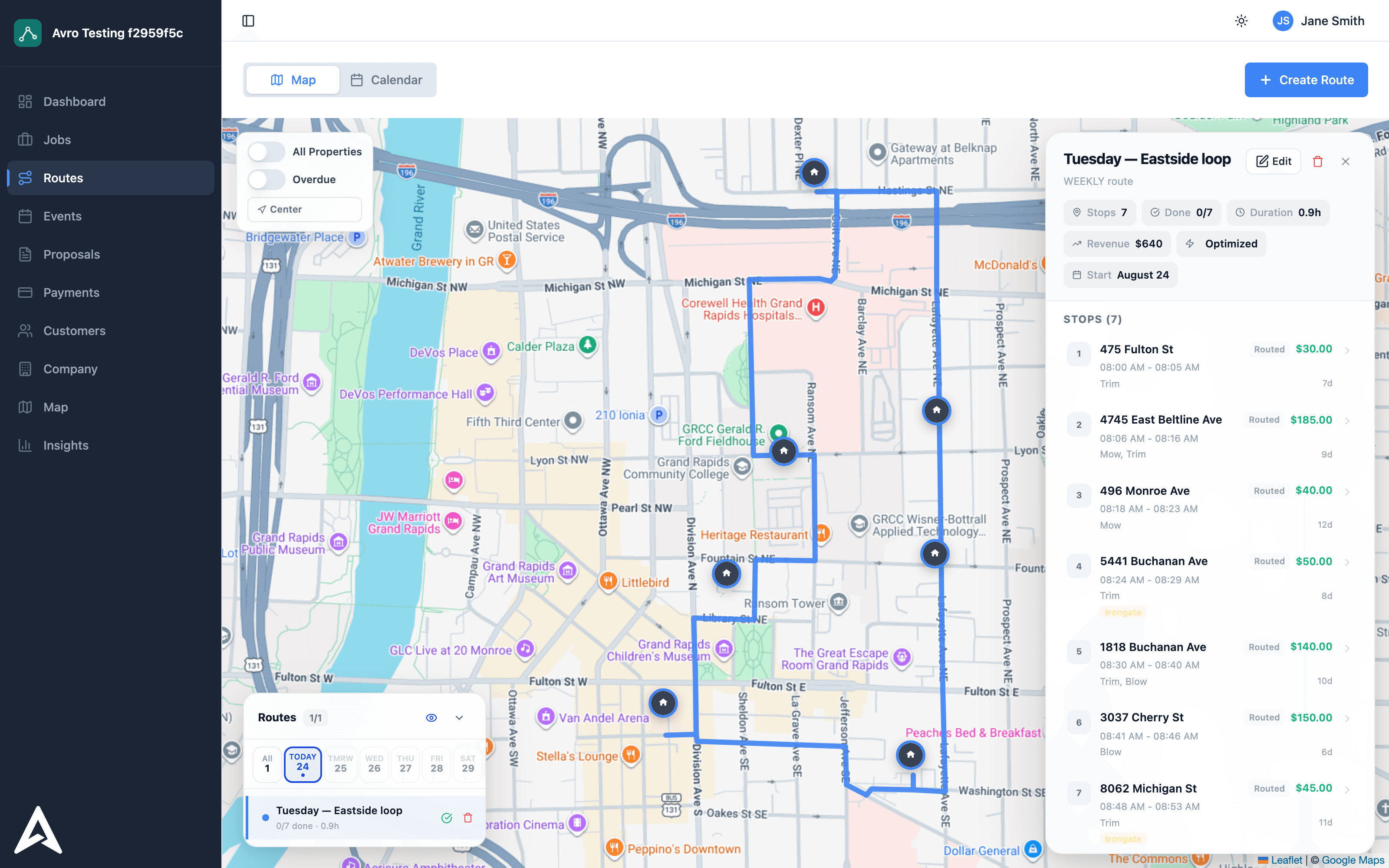1389x868 pixels.
Task: Click the JS user avatar
Action: coord(1283,21)
